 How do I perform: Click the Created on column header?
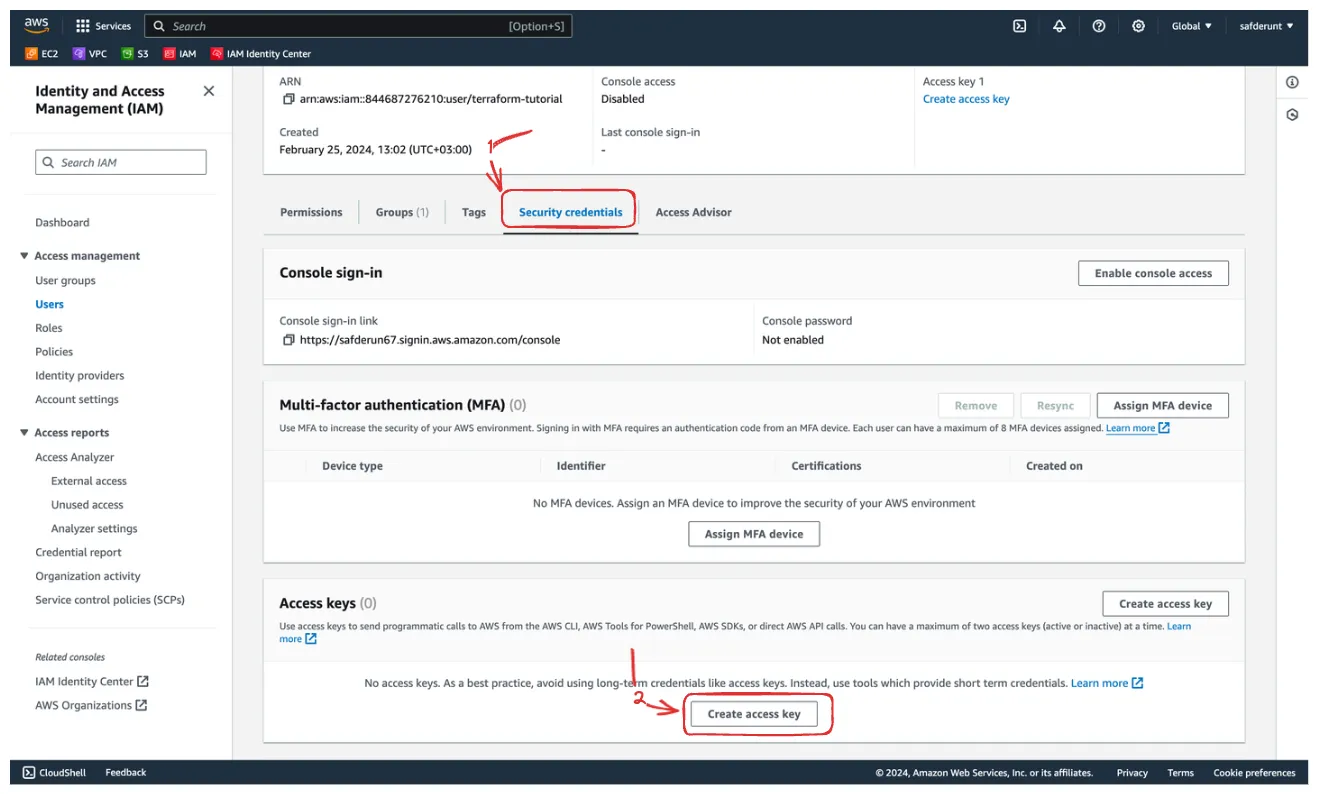[1054, 466]
